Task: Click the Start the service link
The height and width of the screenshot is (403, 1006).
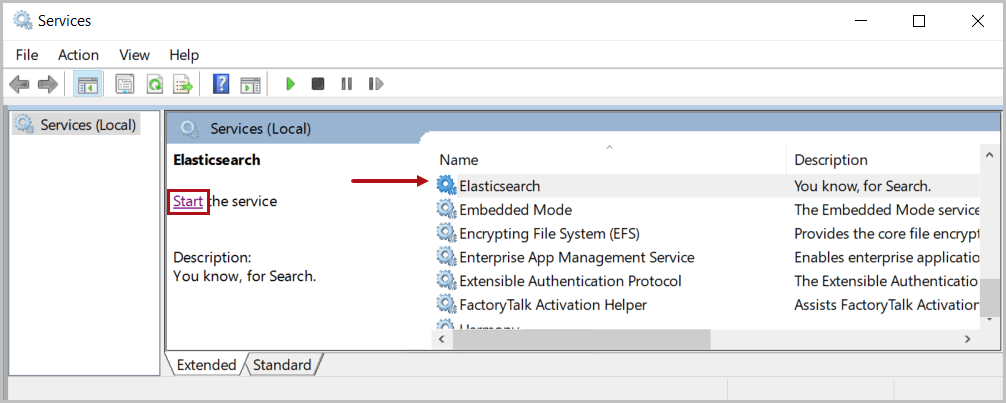Action: 188,202
